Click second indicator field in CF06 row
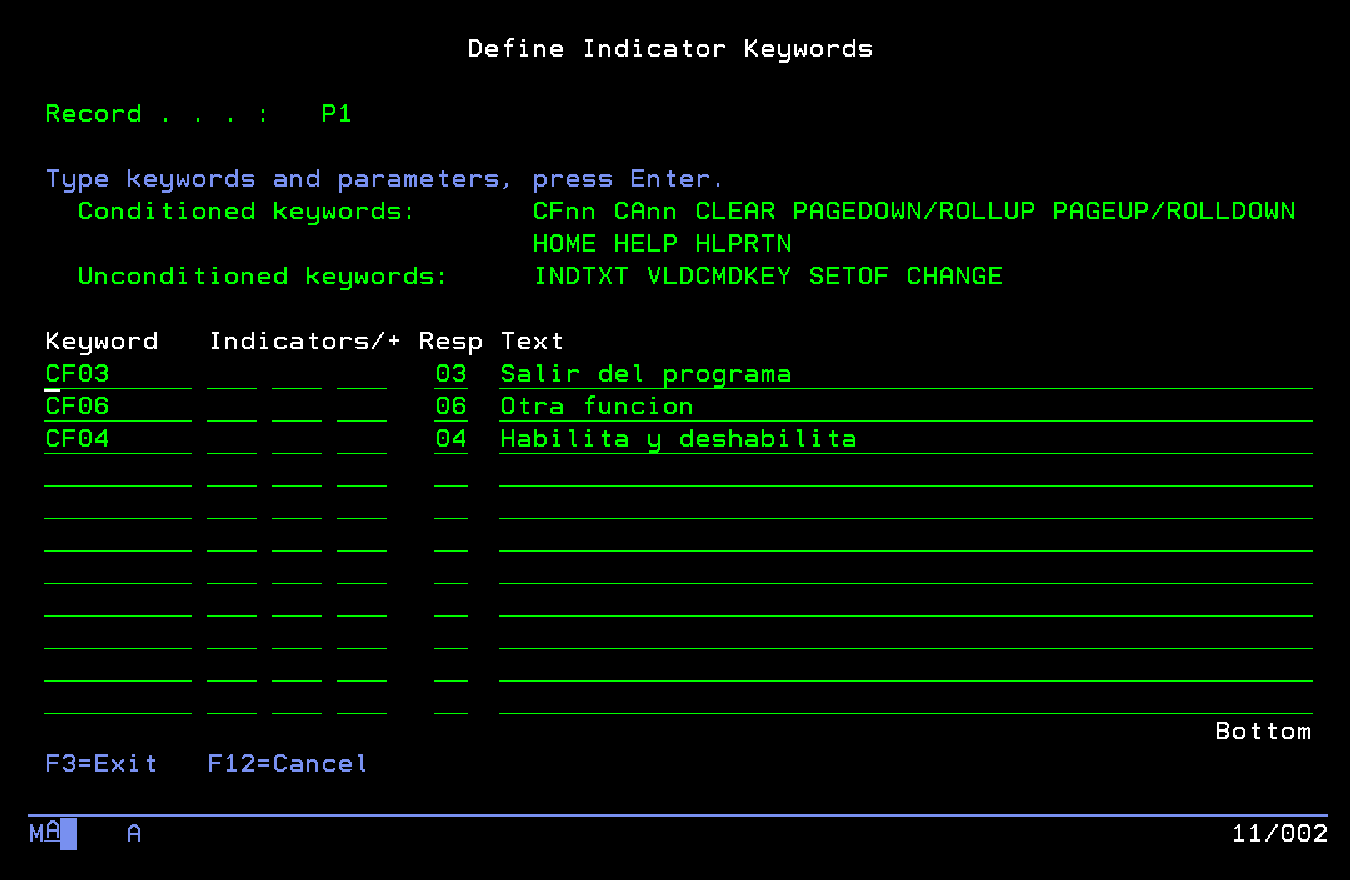 [297, 406]
